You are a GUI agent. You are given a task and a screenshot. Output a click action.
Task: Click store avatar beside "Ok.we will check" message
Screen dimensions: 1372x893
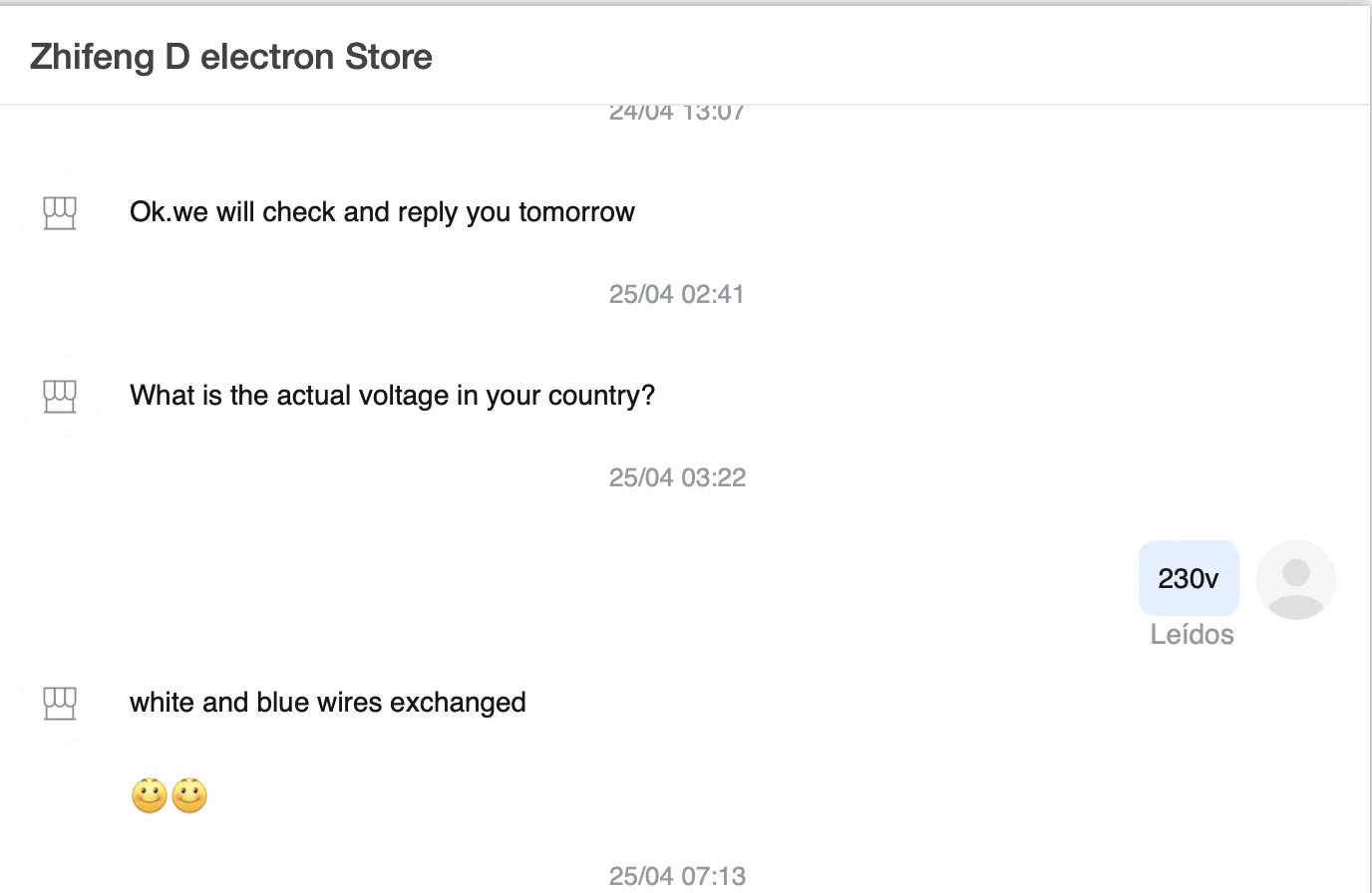click(60, 212)
